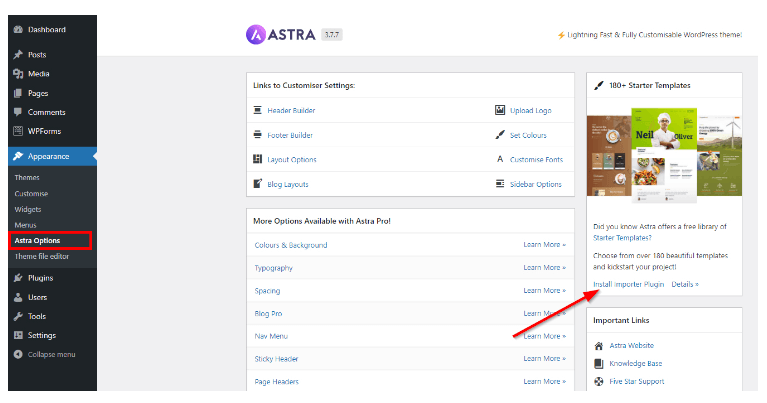Viewport: 767px width, 403px height.
Task: Click the Starter Templates? text link
Action: point(622,238)
